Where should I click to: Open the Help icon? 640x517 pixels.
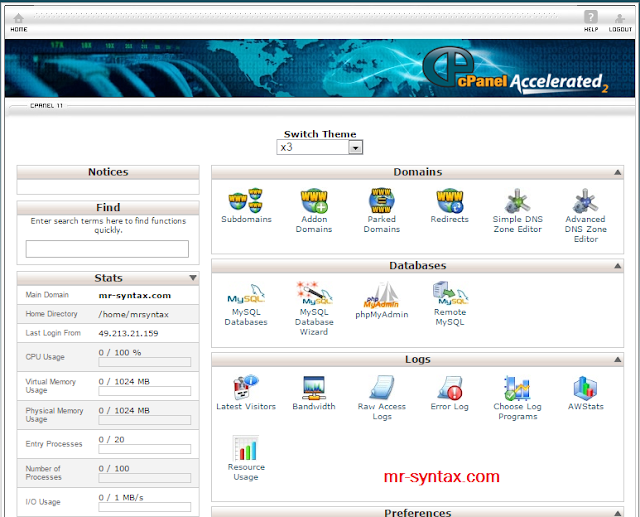[x=591, y=17]
